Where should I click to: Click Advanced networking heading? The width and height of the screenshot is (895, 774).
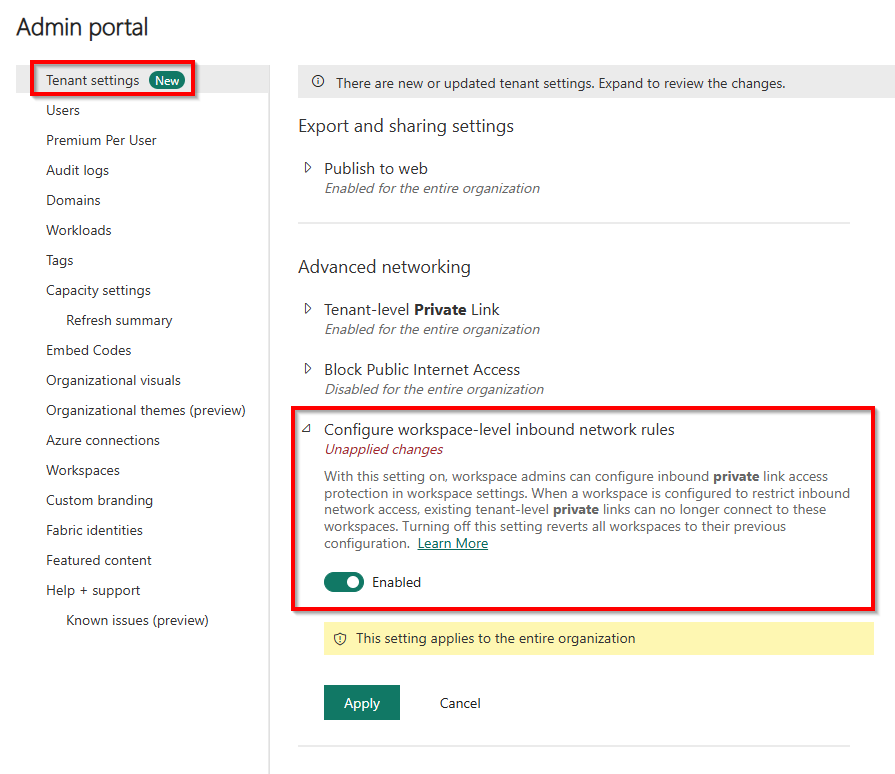(384, 267)
